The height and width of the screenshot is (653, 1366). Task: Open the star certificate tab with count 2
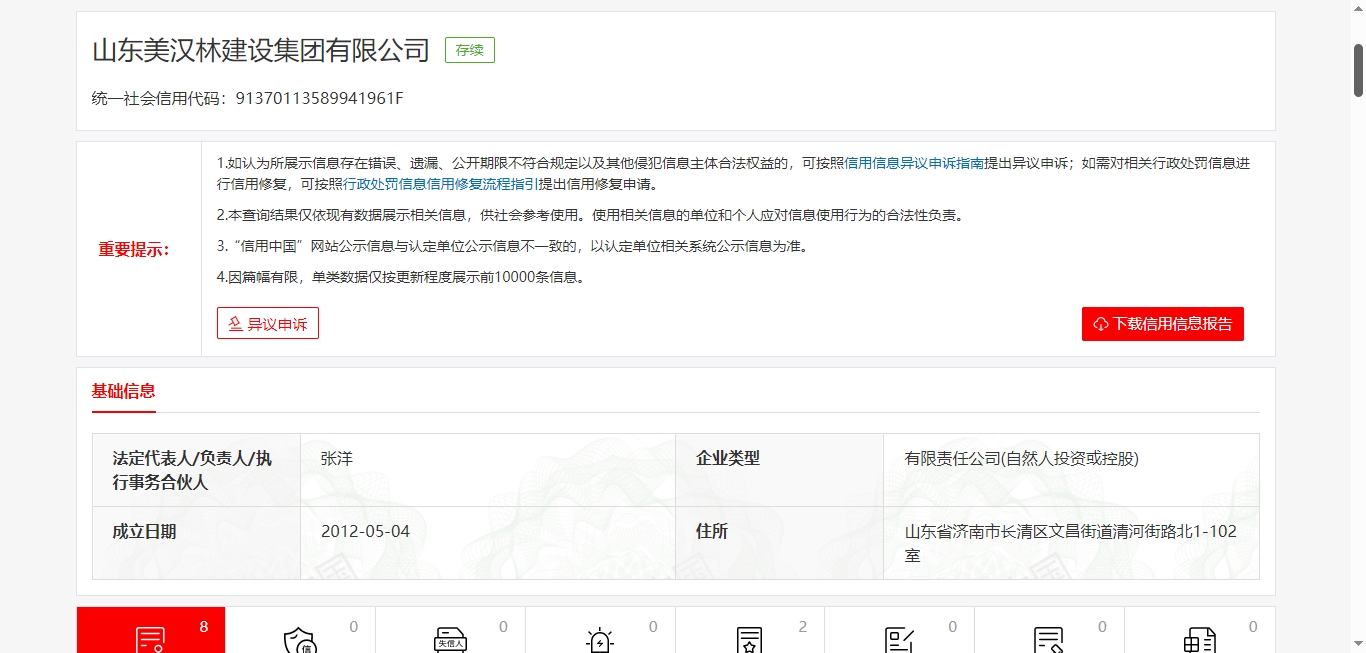[750, 630]
